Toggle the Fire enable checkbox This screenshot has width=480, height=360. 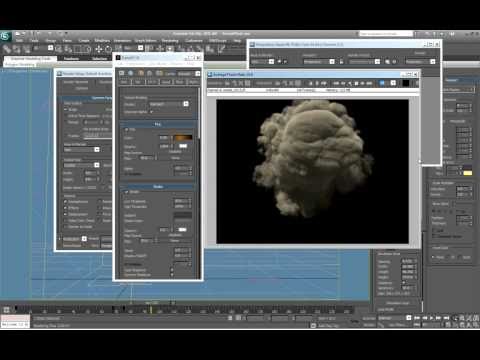pos(126,129)
